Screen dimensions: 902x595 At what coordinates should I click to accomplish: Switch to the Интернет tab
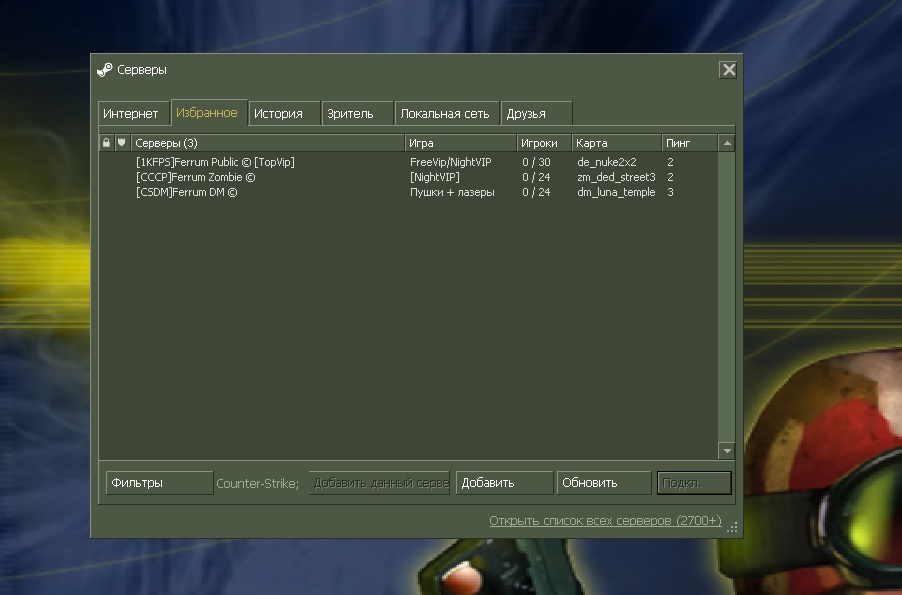[131, 114]
